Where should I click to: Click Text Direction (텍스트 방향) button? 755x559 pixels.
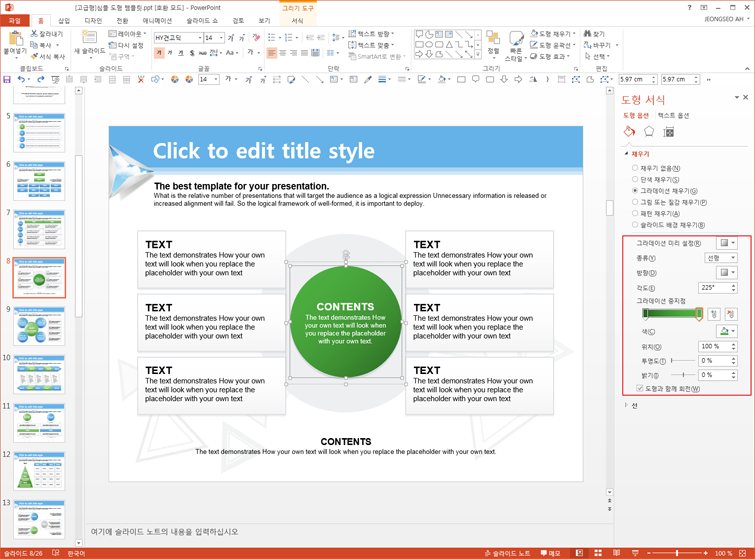[371, 34]
